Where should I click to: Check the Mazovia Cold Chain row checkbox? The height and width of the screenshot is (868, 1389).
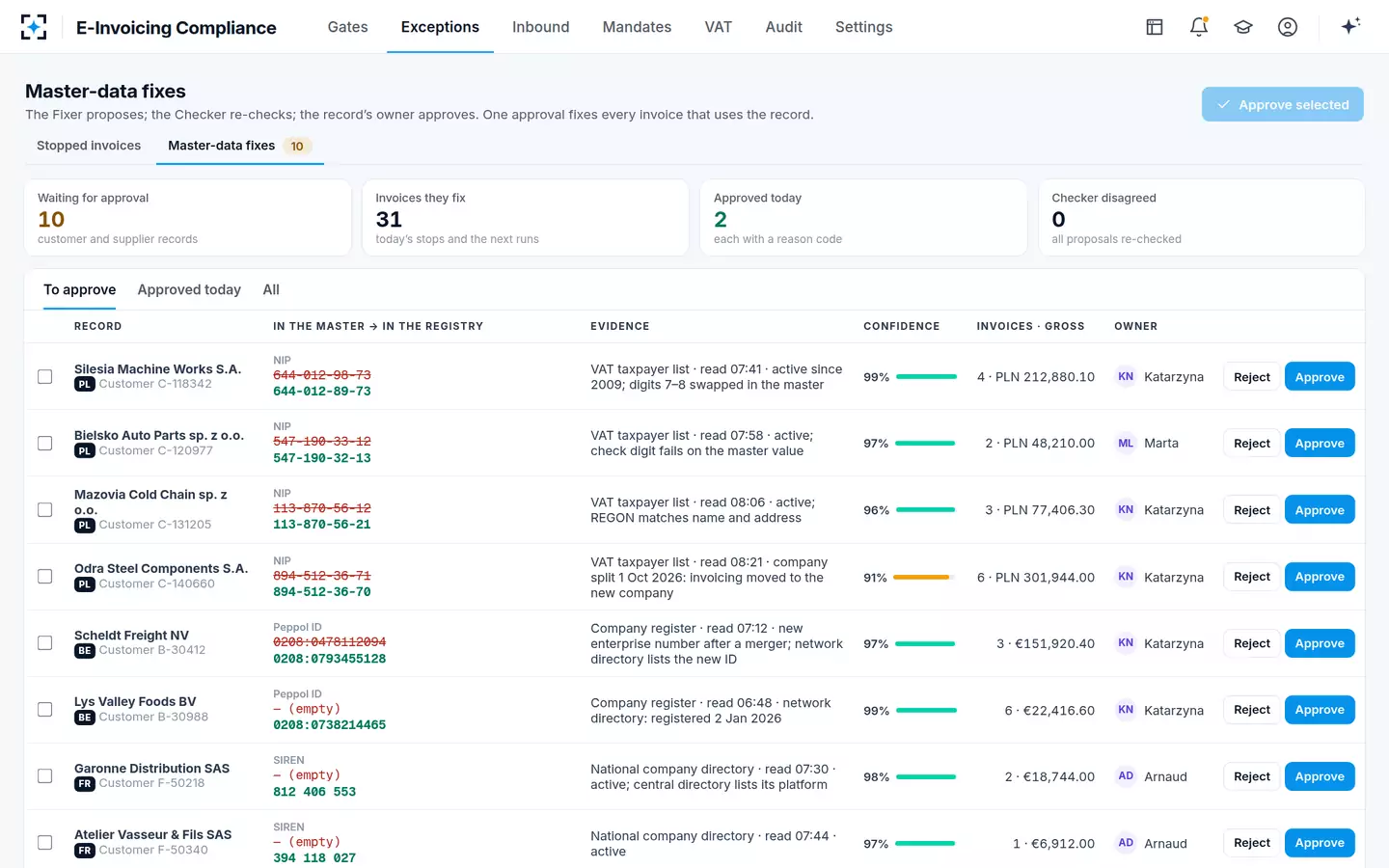(45, 510)
